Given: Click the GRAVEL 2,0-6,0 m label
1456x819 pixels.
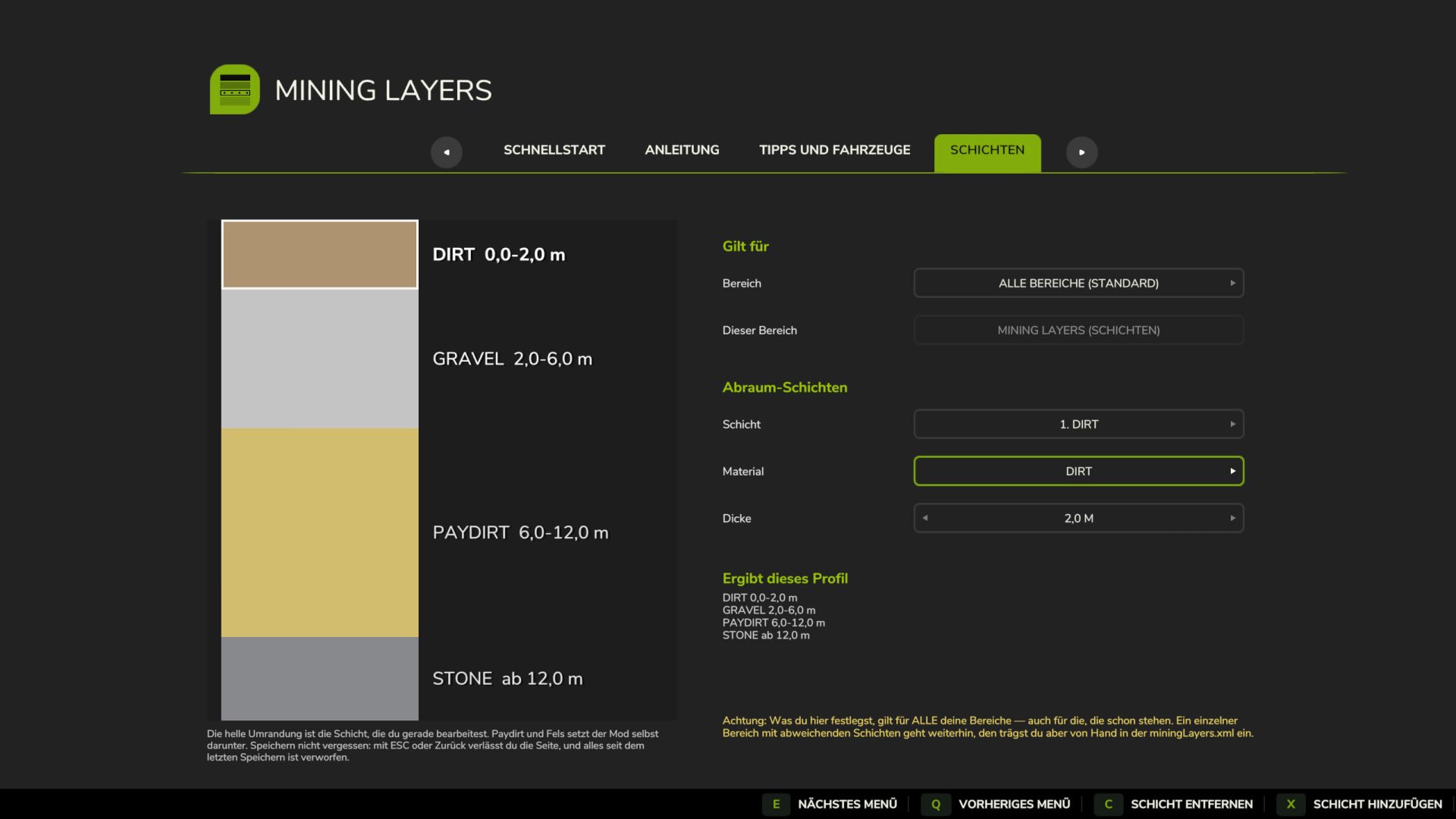Looking at the screenshot, I should coord(512,359).
